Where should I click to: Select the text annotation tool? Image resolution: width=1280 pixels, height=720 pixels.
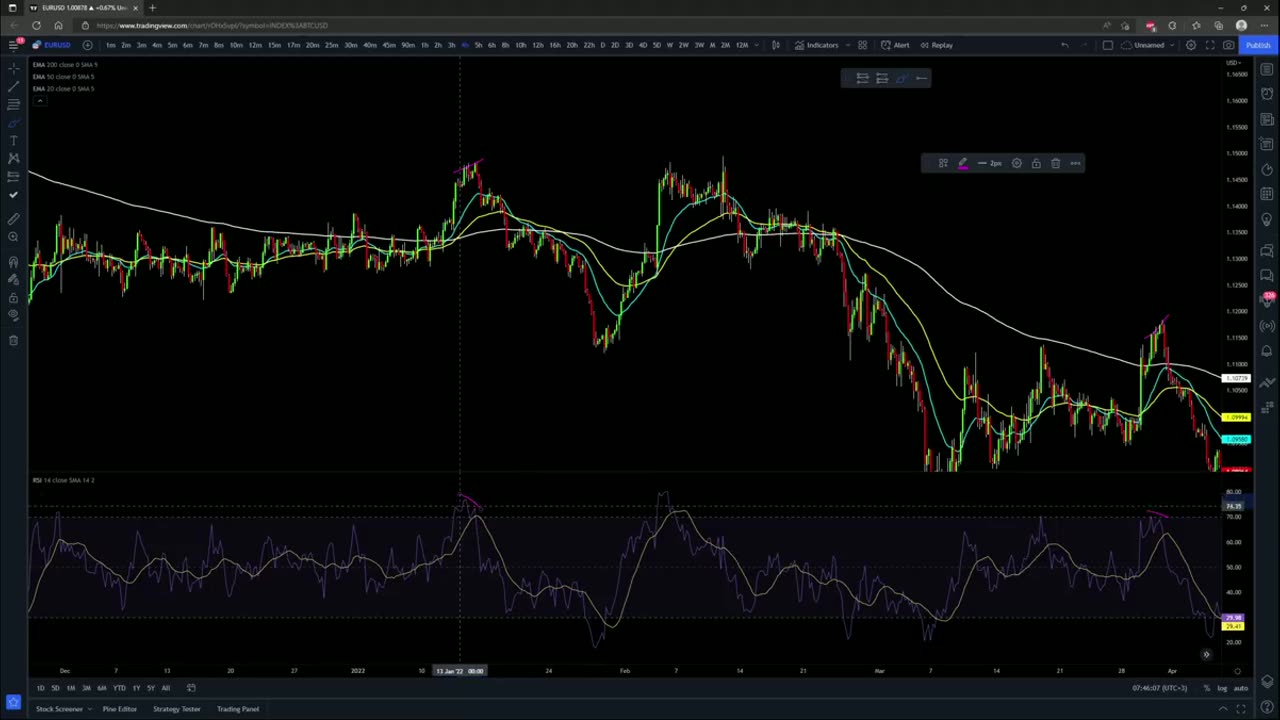coord(13,140)
